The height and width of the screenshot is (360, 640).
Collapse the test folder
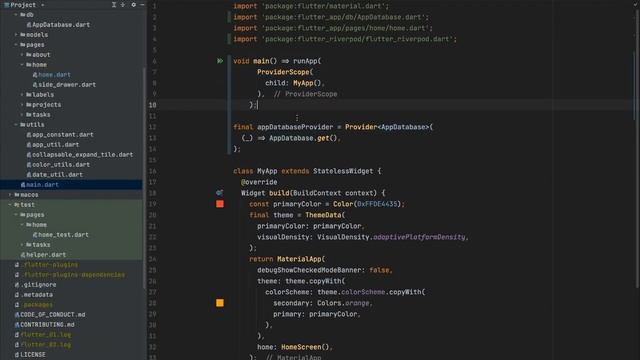(10, 204)
